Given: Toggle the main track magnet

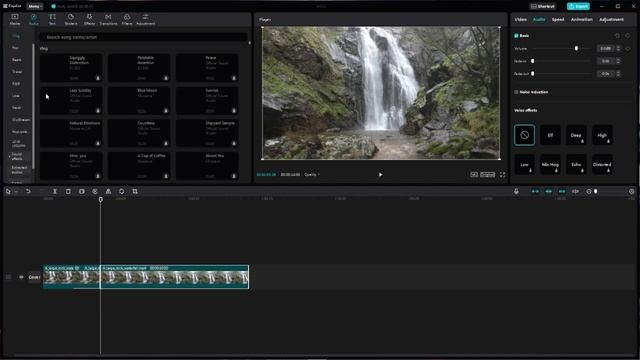Looking at the screenshot, I should [535, 191].
